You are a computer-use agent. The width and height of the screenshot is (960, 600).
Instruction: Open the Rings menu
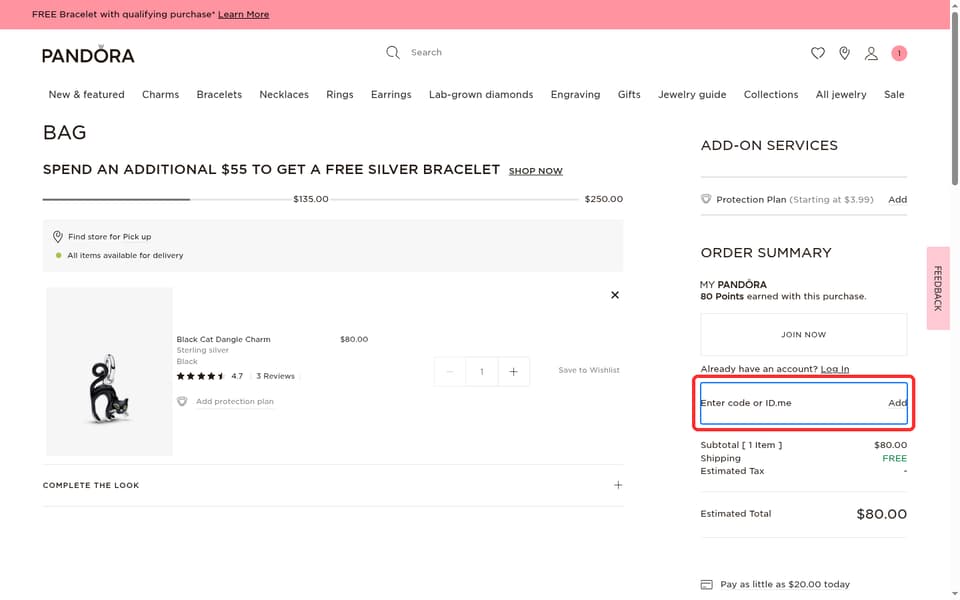pos(340,94)
